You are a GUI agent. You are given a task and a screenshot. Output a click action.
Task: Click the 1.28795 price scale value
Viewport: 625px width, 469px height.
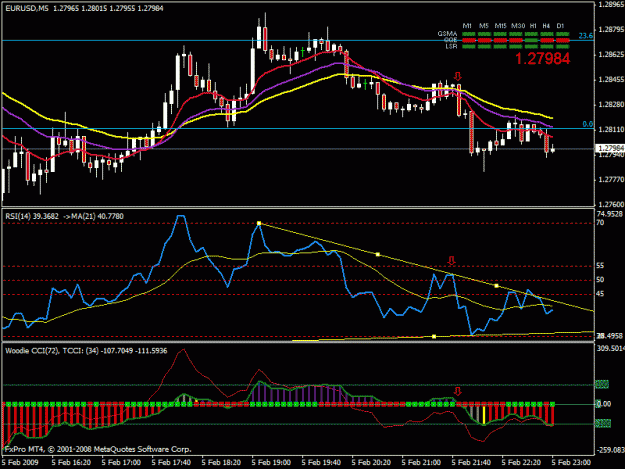pos(611,29)
